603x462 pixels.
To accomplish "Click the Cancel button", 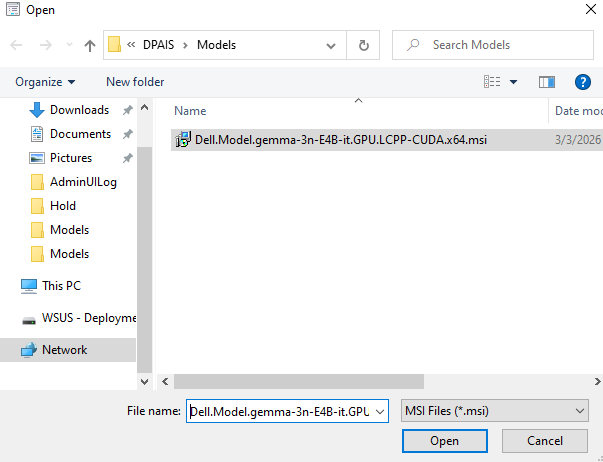I will [x=545, y=441].
